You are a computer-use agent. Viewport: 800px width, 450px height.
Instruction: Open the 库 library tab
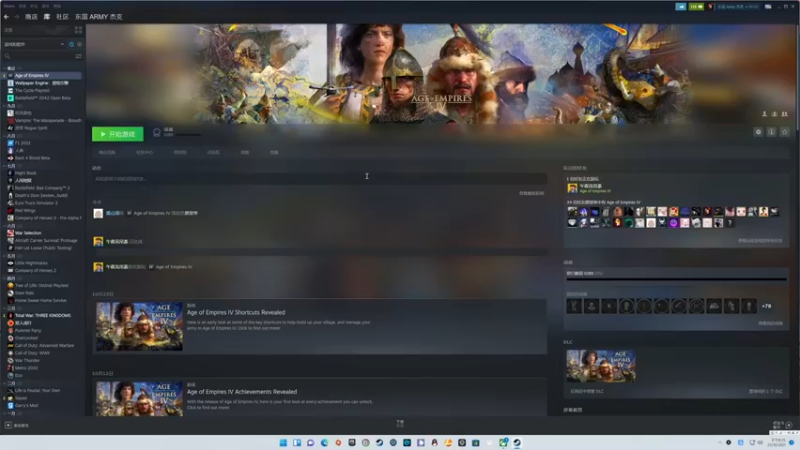pos(47,17)
